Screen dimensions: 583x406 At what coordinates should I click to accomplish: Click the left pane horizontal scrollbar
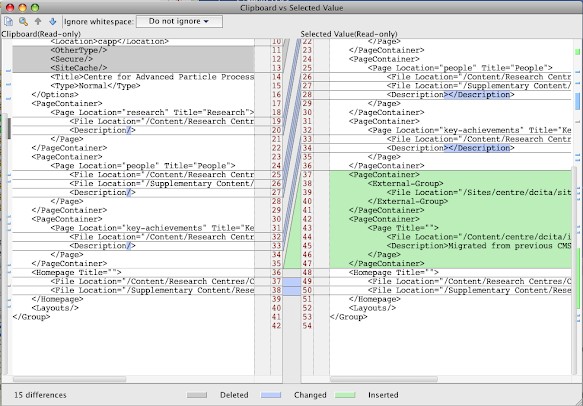[70, 379]
